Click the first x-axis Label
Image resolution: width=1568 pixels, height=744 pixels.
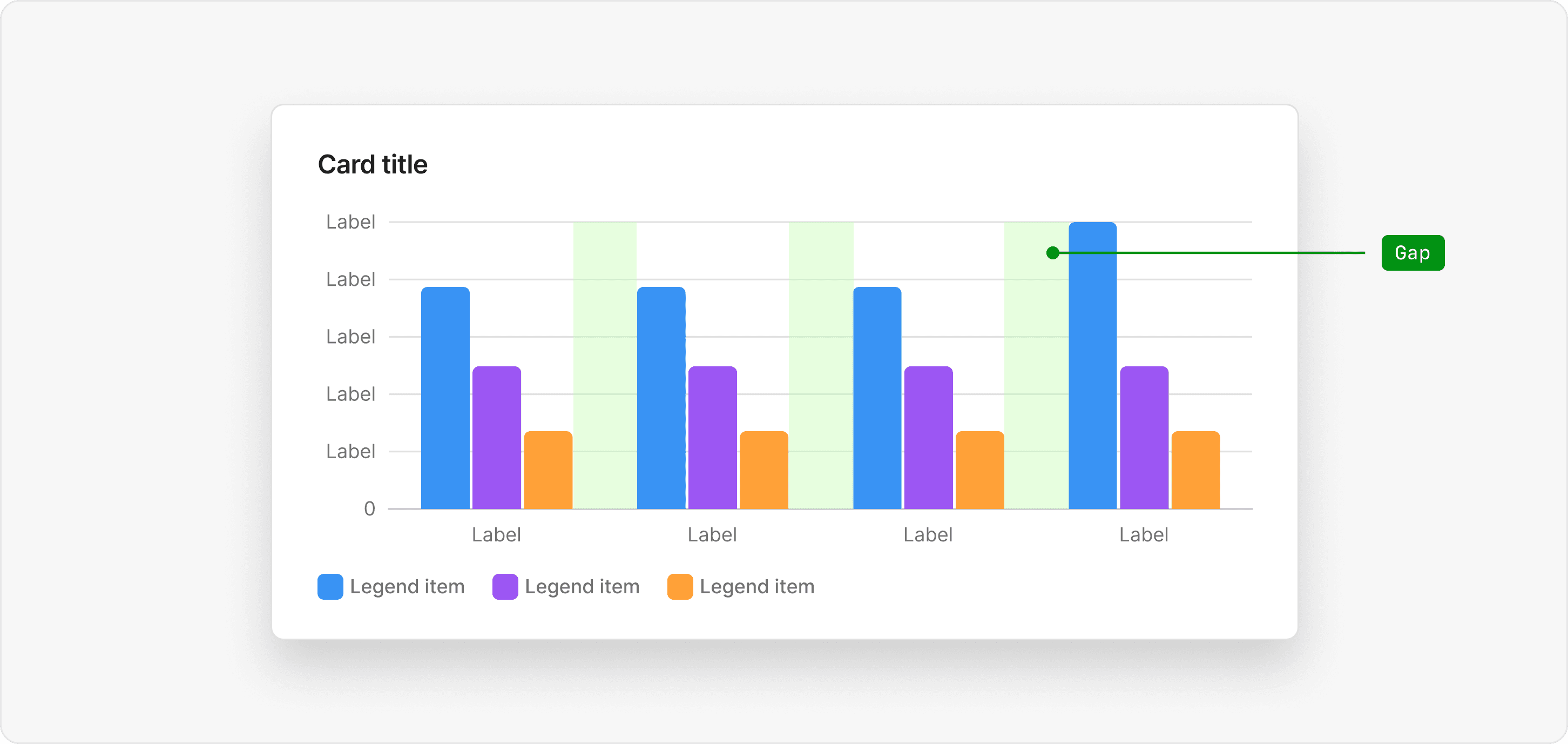click(496, 534)
